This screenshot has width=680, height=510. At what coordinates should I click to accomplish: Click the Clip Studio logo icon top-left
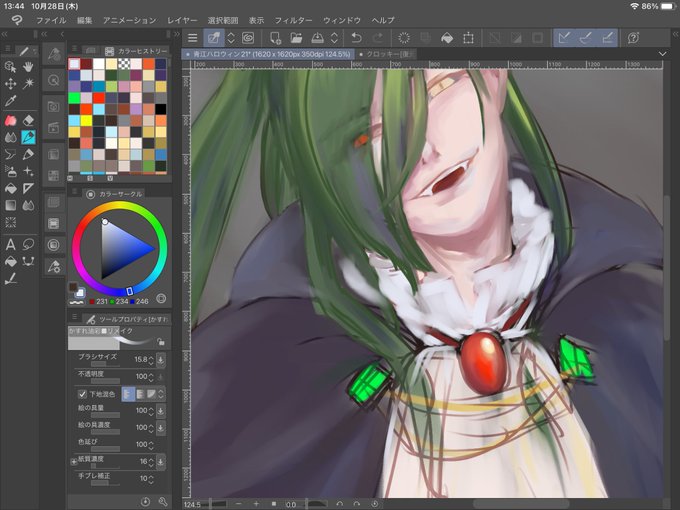(x=17, y=20)
